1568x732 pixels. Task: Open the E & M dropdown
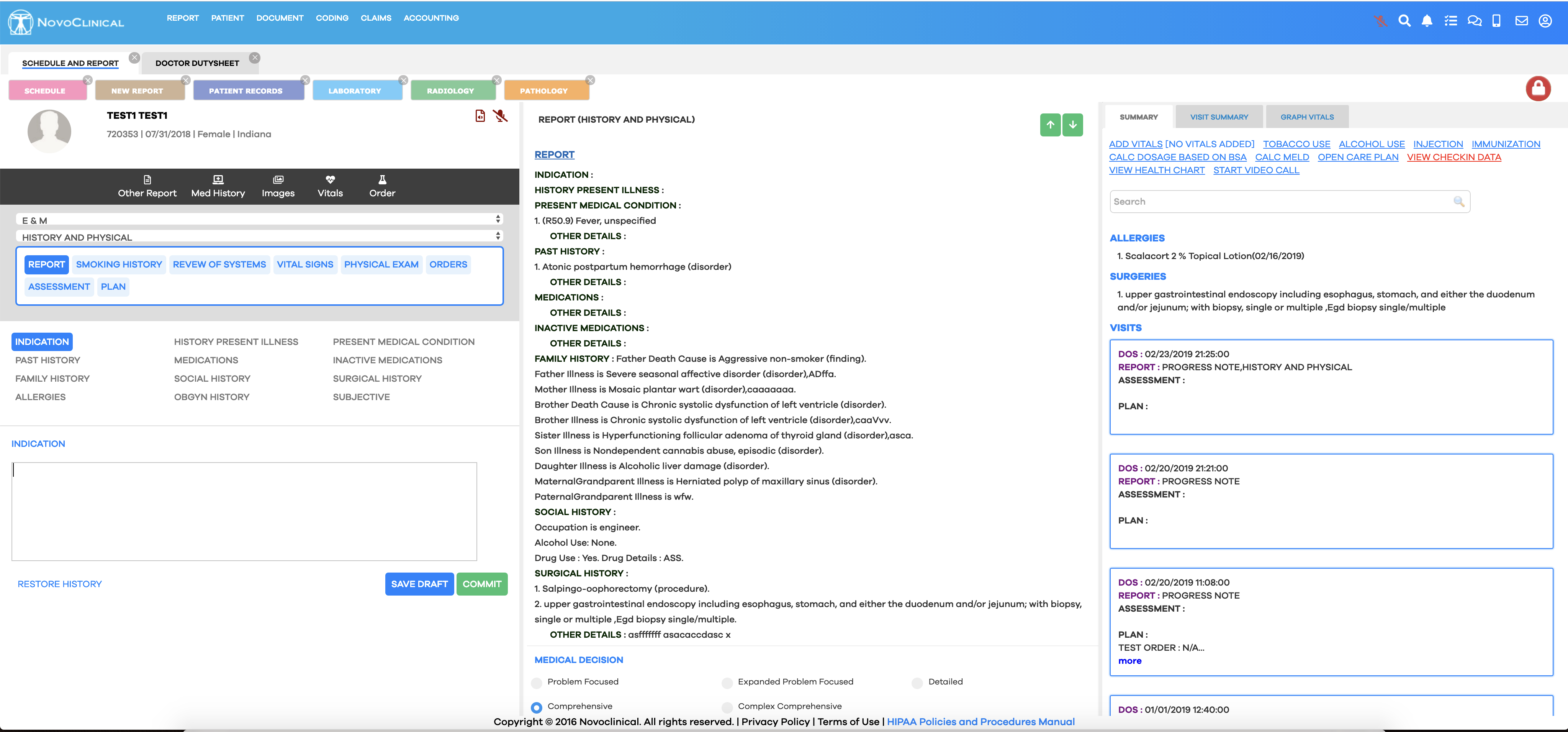259,220
